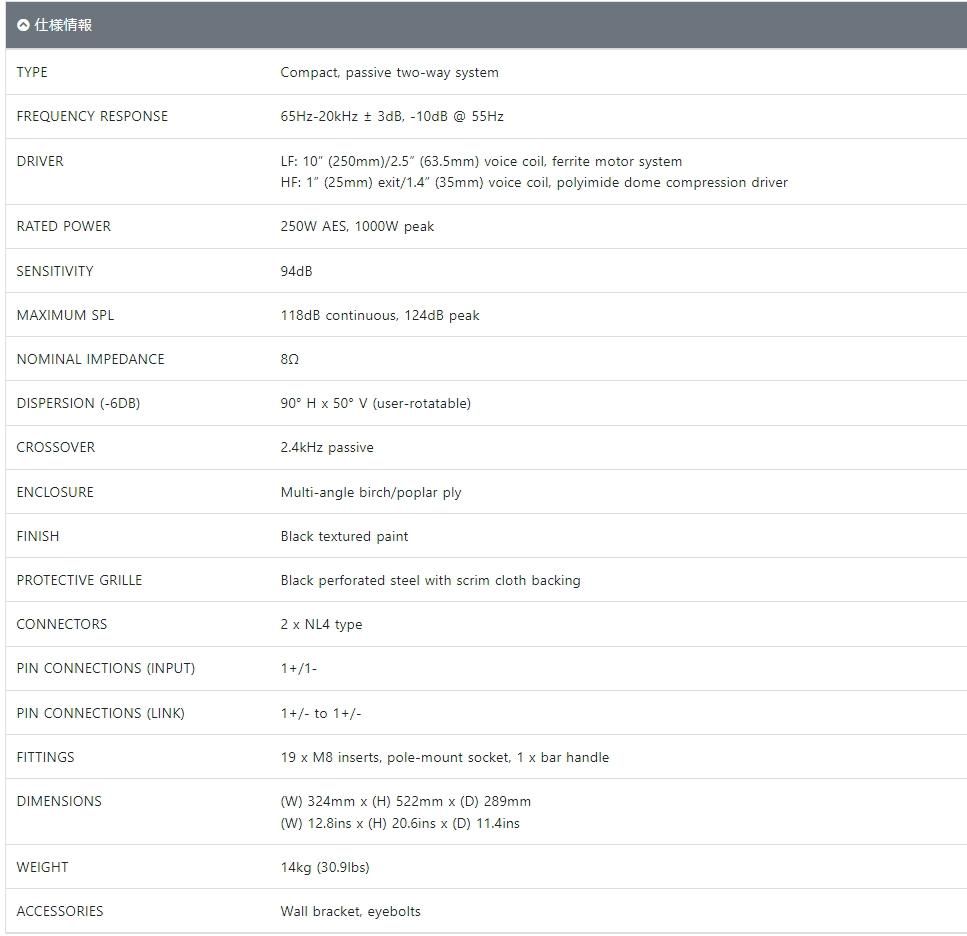The image size is (967, 936).
Task: Click the DRIVER row label
Action: pos(40,162)
